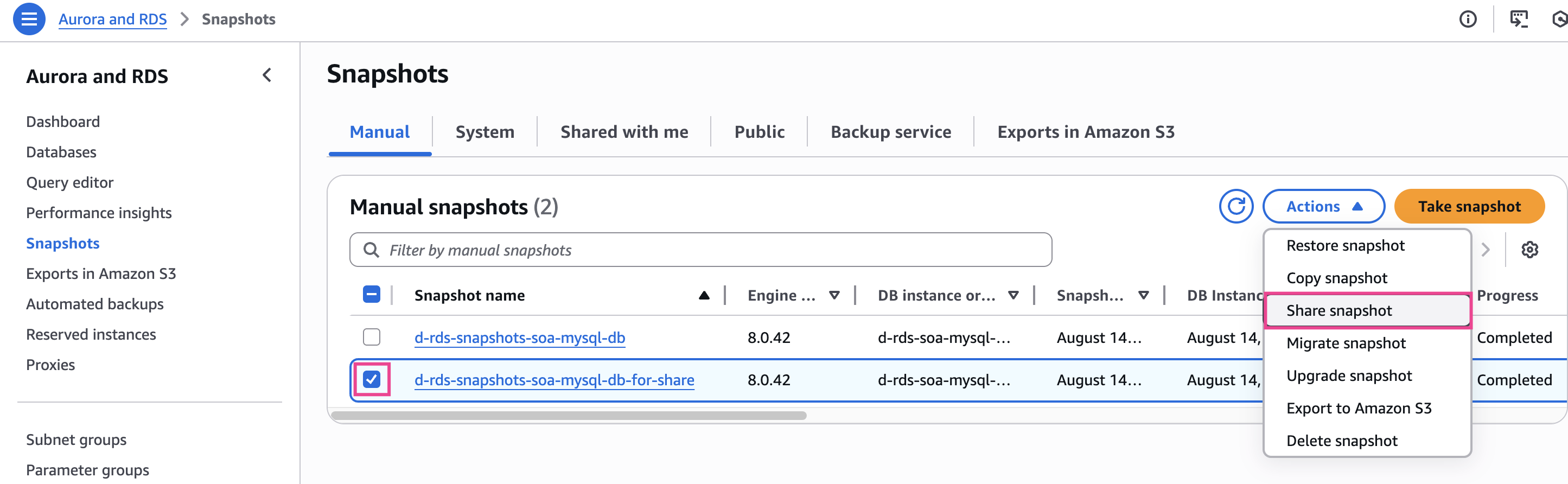Choose Share snapshot from Actions menu
The image size is (1568, 484).
click(1339, 310)
